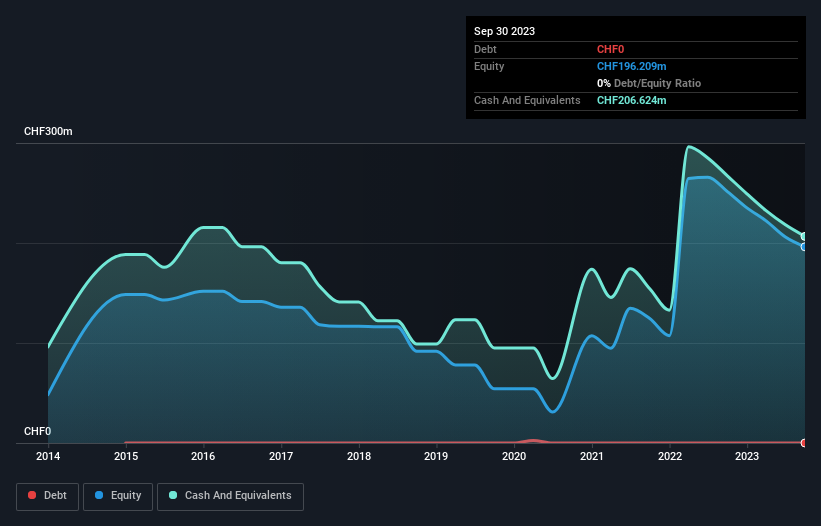Screen dimensions: 821x526
Task: Select the blue Equity endpoint marker on chart
Action: [804, 247]
